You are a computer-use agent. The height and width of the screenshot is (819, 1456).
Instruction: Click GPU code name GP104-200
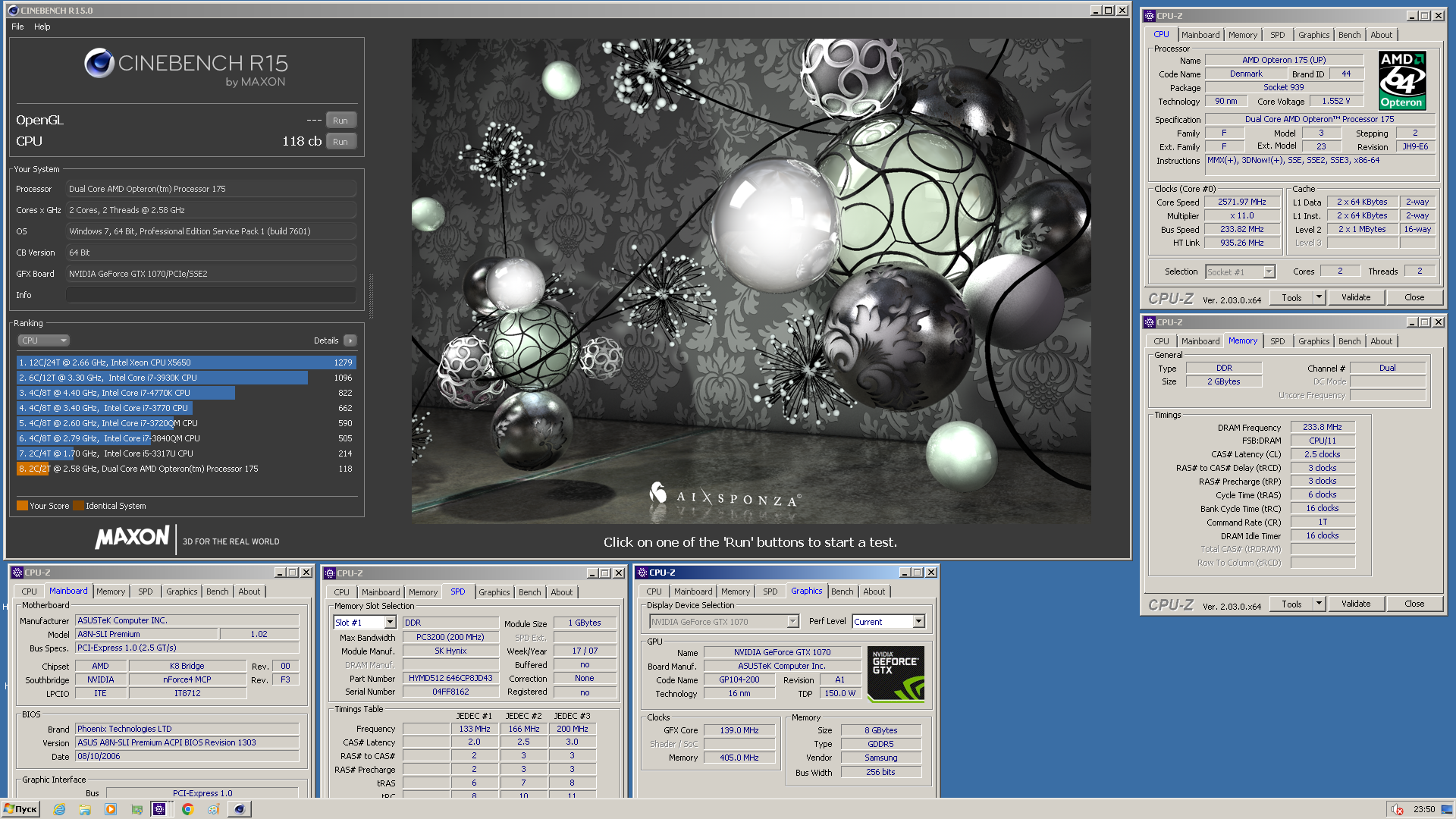(x=739, y=680)
